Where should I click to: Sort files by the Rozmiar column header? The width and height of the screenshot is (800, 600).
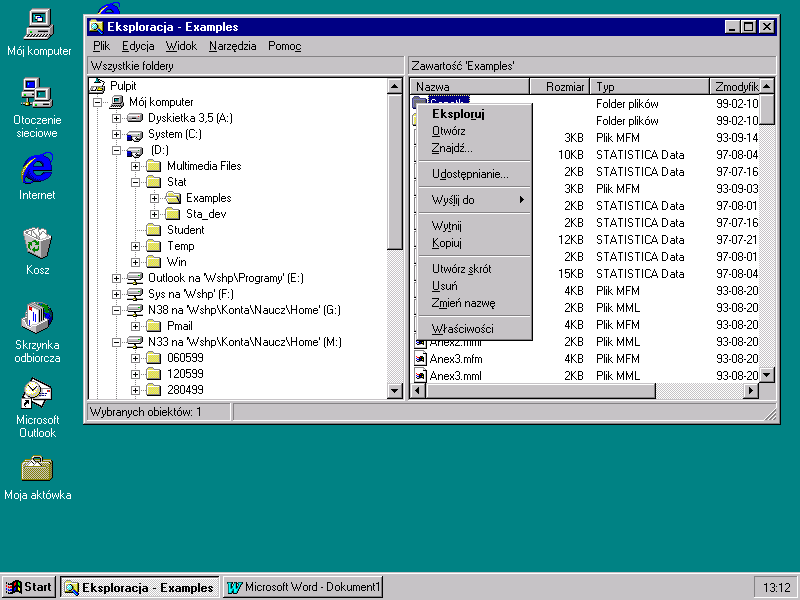560,87
